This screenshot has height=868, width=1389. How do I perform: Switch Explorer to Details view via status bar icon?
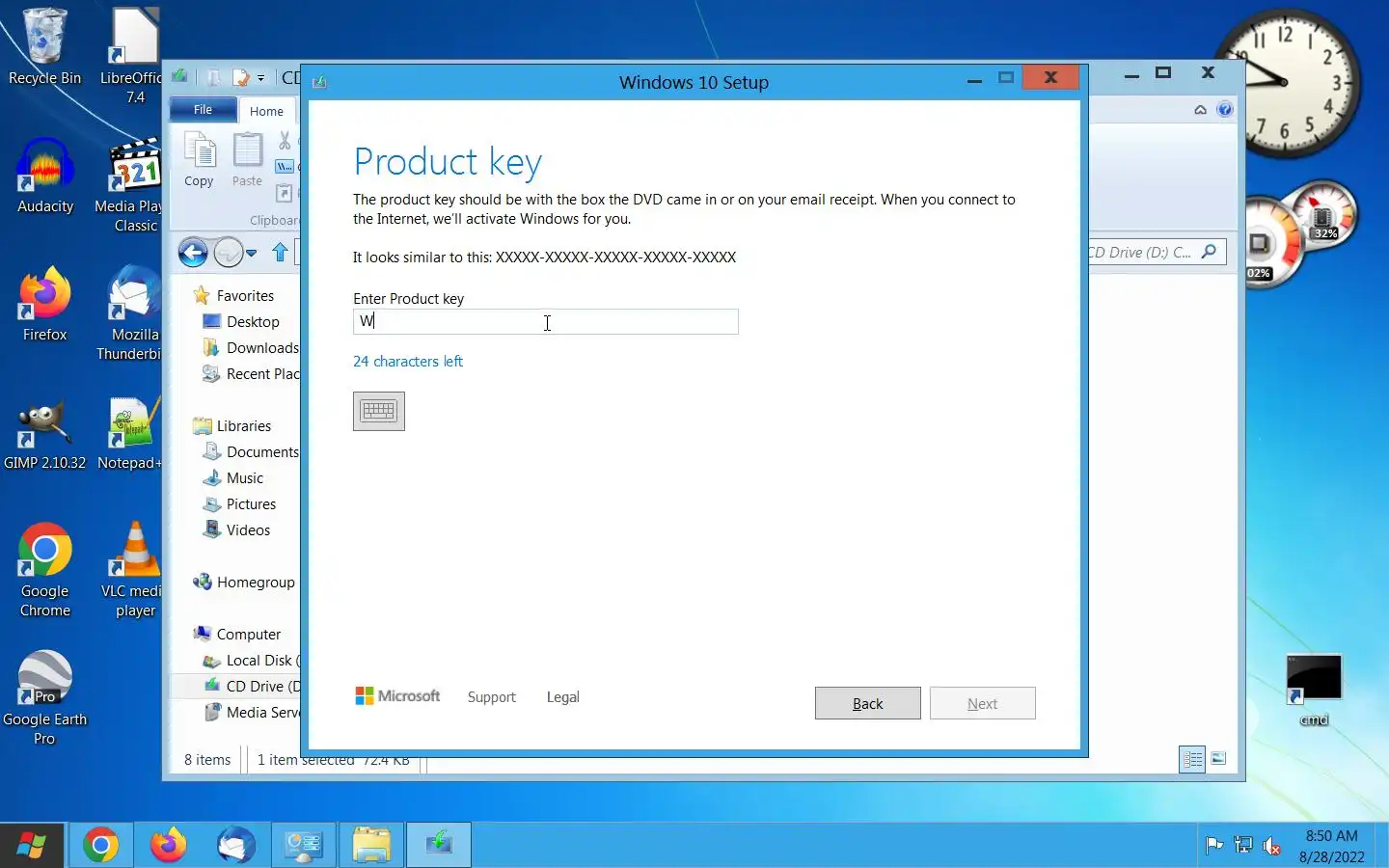[x=1193, y=759]
